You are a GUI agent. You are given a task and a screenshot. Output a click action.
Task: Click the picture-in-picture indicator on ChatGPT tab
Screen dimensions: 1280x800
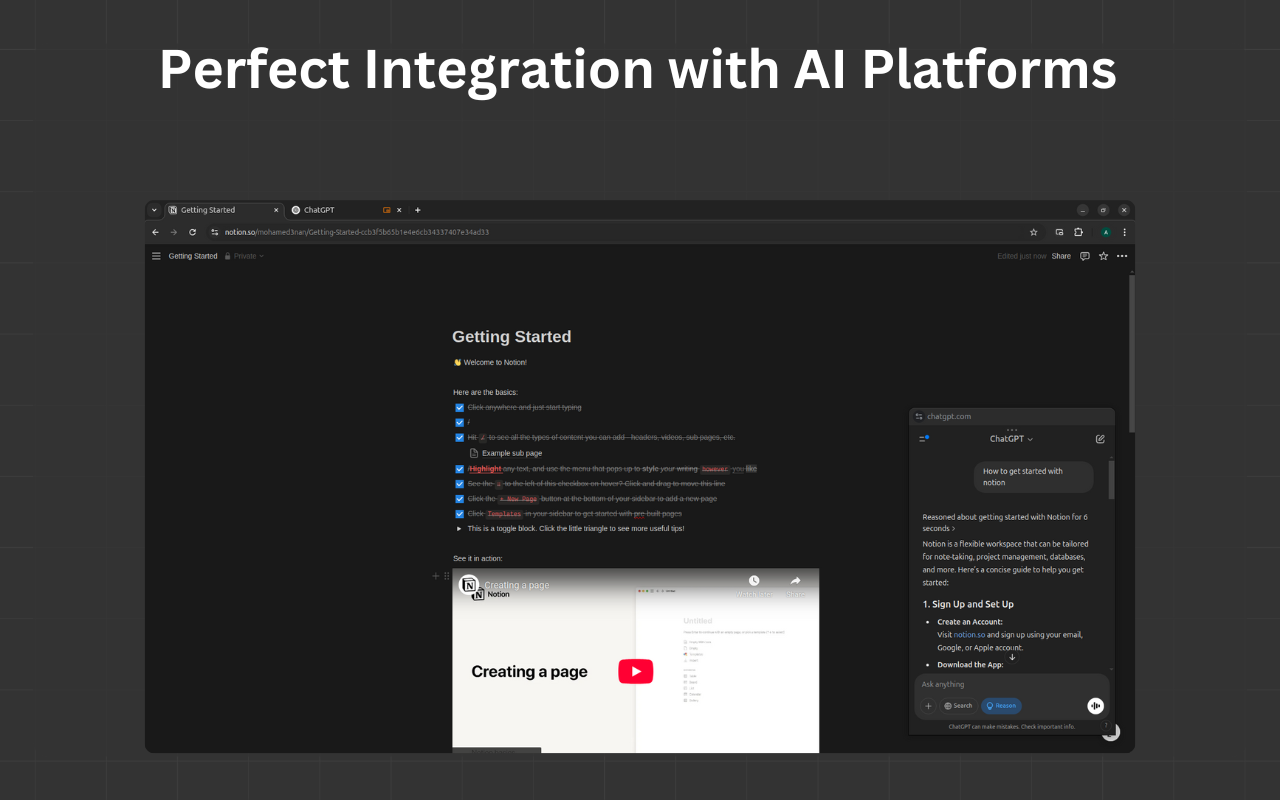[386, 210]
